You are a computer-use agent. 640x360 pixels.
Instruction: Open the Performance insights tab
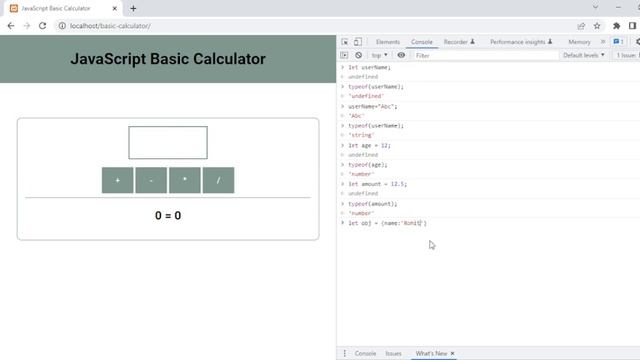pos(521,42)
